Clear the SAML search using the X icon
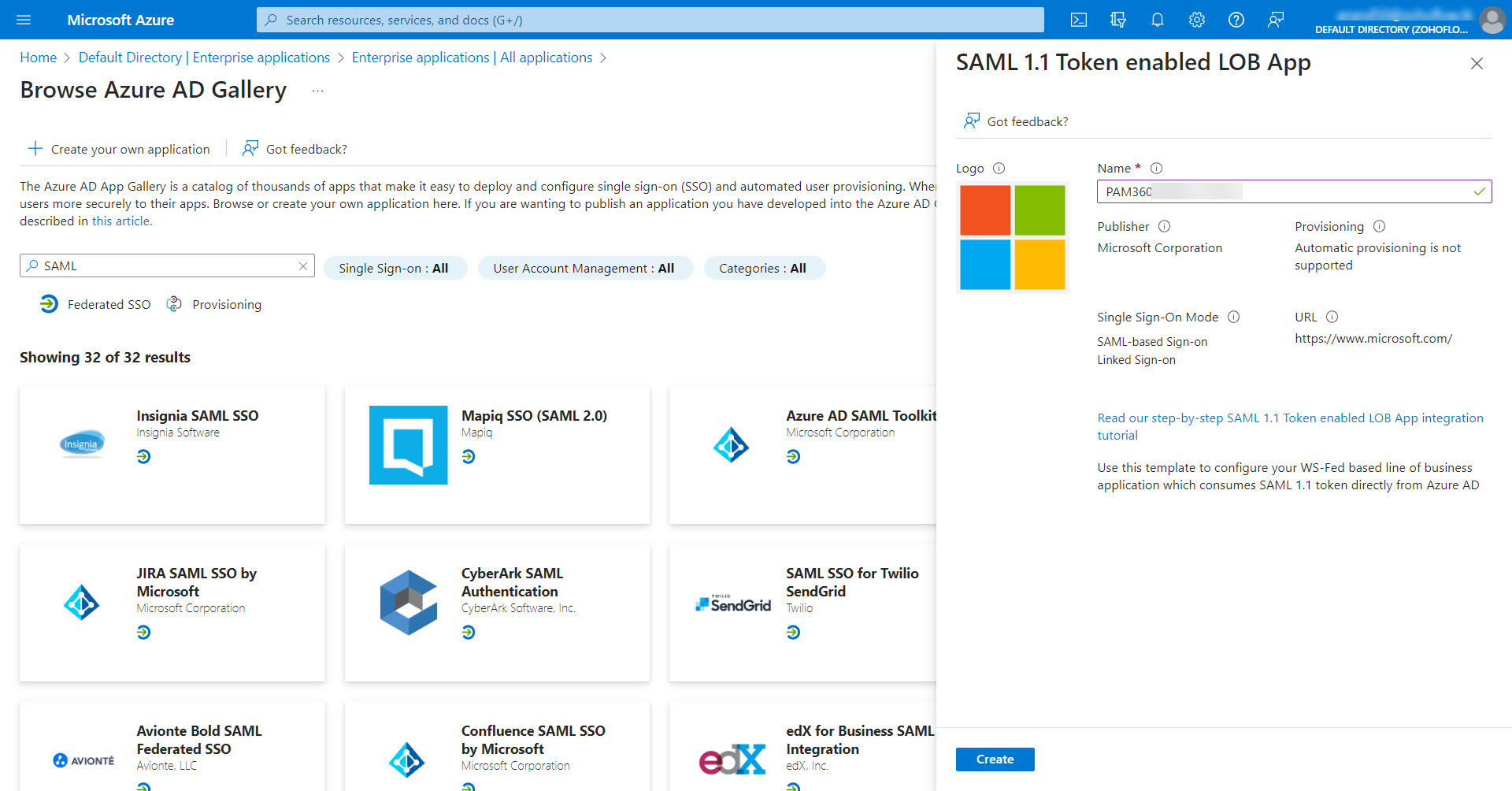Image resolution: width=1512 pixels, height=791 pixels. coord(302,266)
